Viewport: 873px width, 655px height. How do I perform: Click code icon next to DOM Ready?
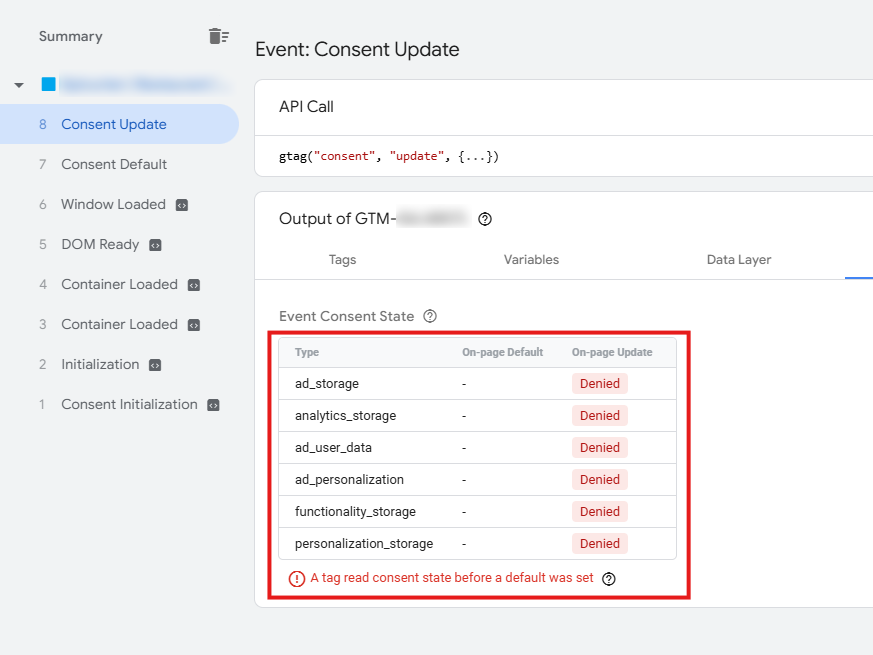point(155,245)
